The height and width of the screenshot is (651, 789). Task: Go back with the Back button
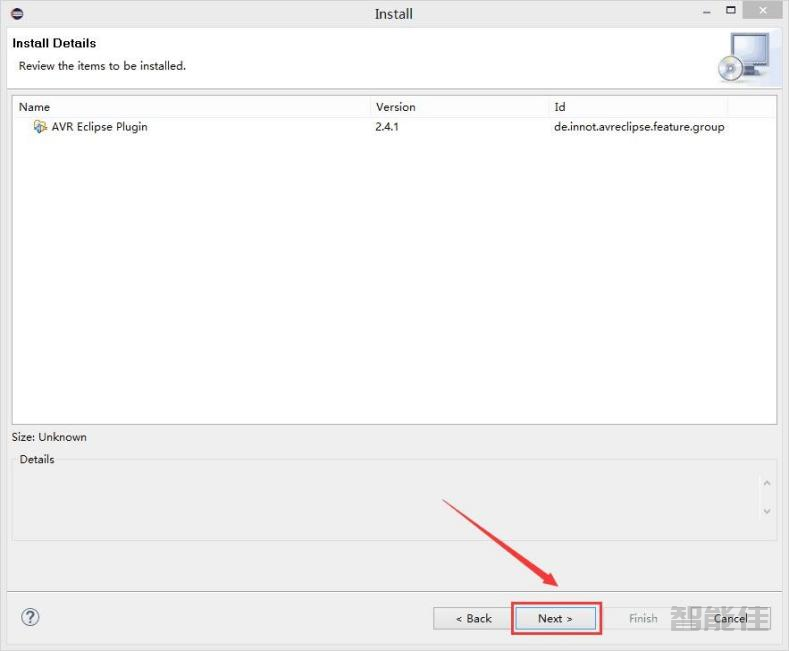[473, 618]
